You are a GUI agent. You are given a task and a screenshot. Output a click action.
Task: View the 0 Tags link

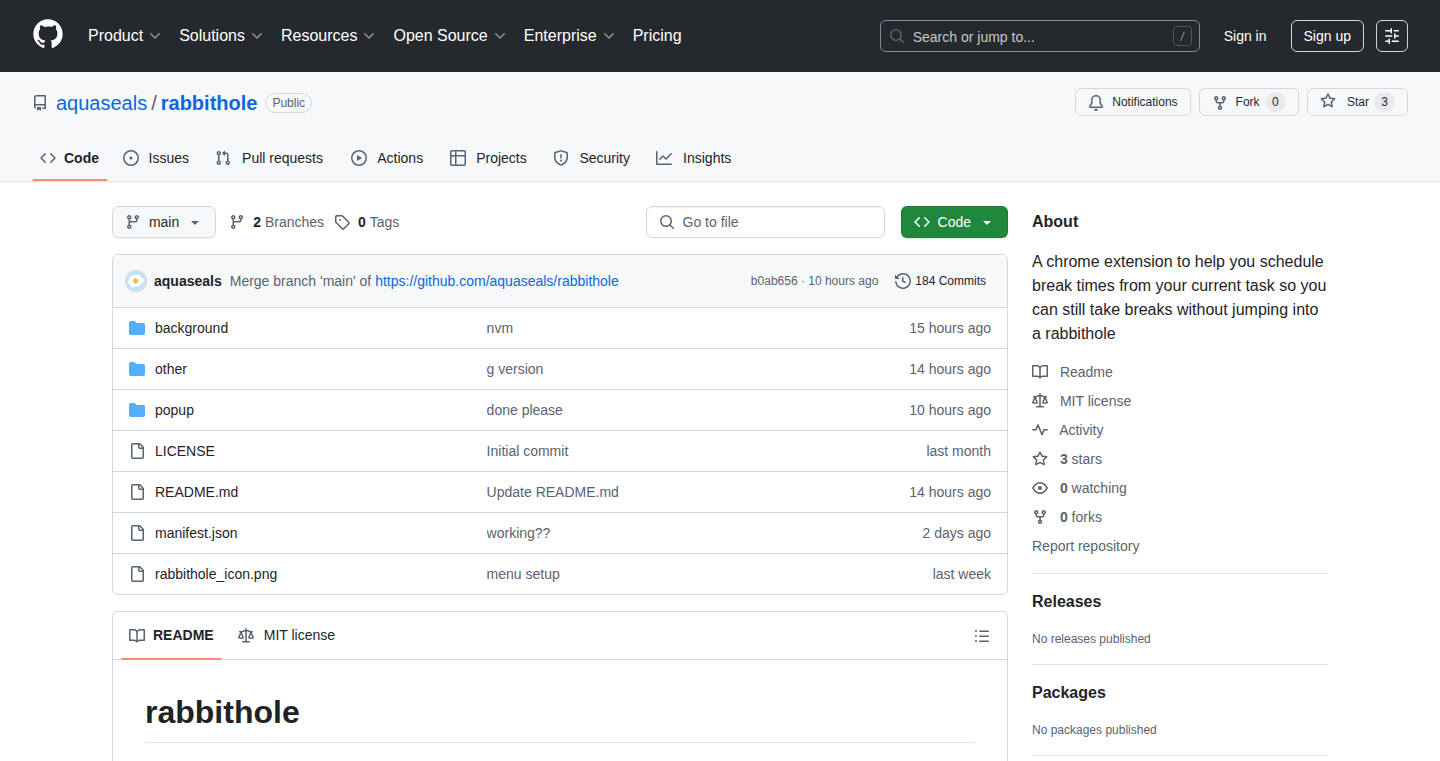click(x=367, y=222)
